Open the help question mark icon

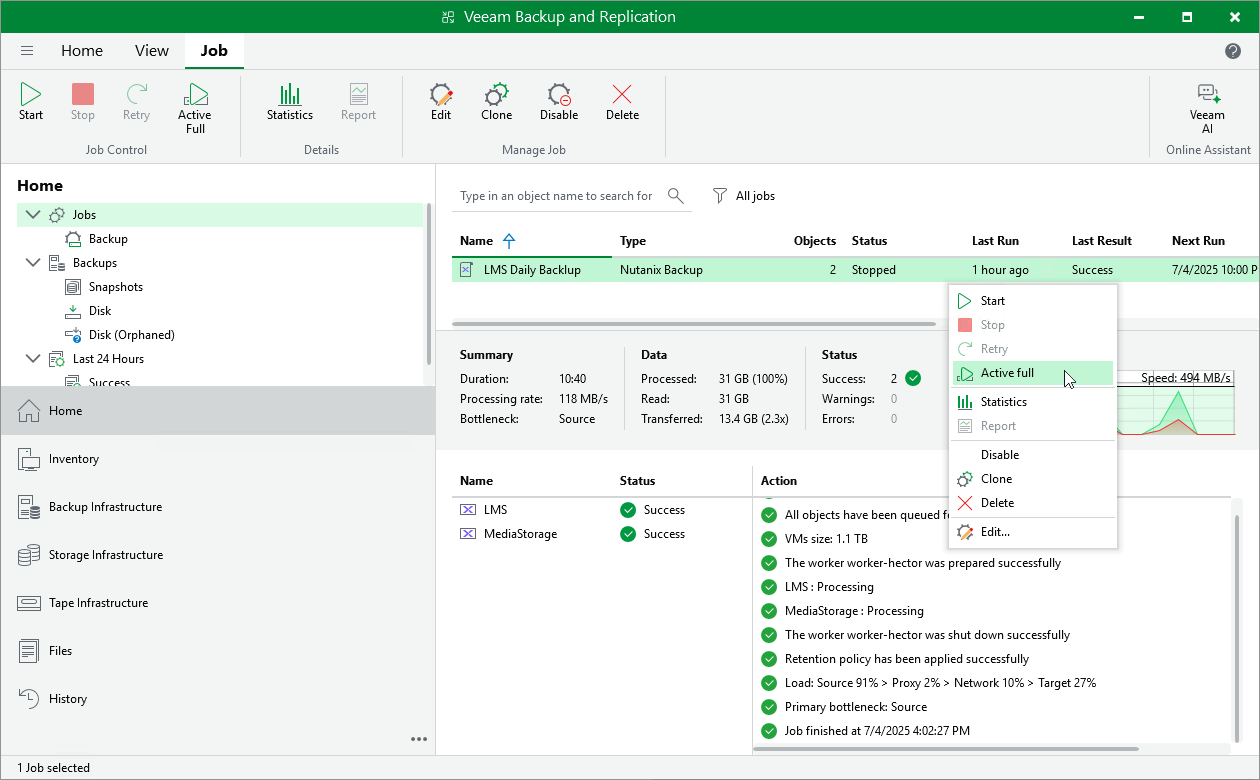click(x=1233, y=51)
